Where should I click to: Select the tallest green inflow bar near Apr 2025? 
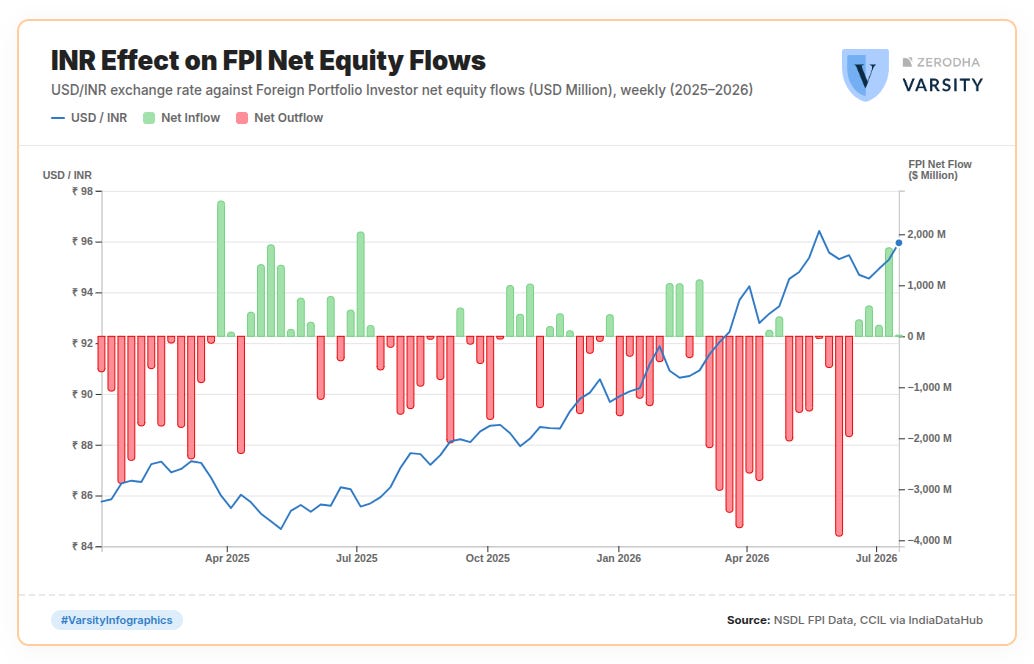tap(221, 269)
